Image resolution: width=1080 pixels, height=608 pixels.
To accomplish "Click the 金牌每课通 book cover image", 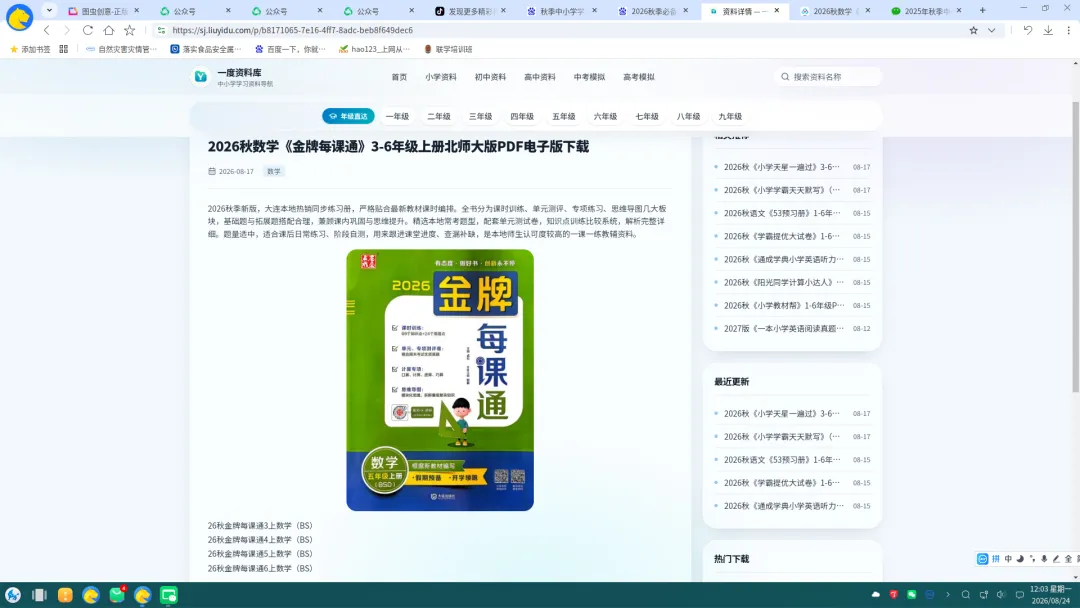I will [440, 380].
